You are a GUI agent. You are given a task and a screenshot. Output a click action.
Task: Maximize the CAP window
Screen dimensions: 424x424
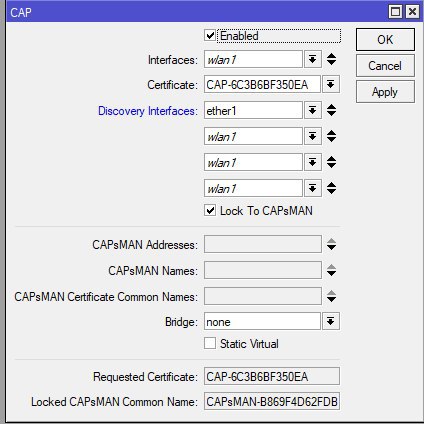point(395,12)
